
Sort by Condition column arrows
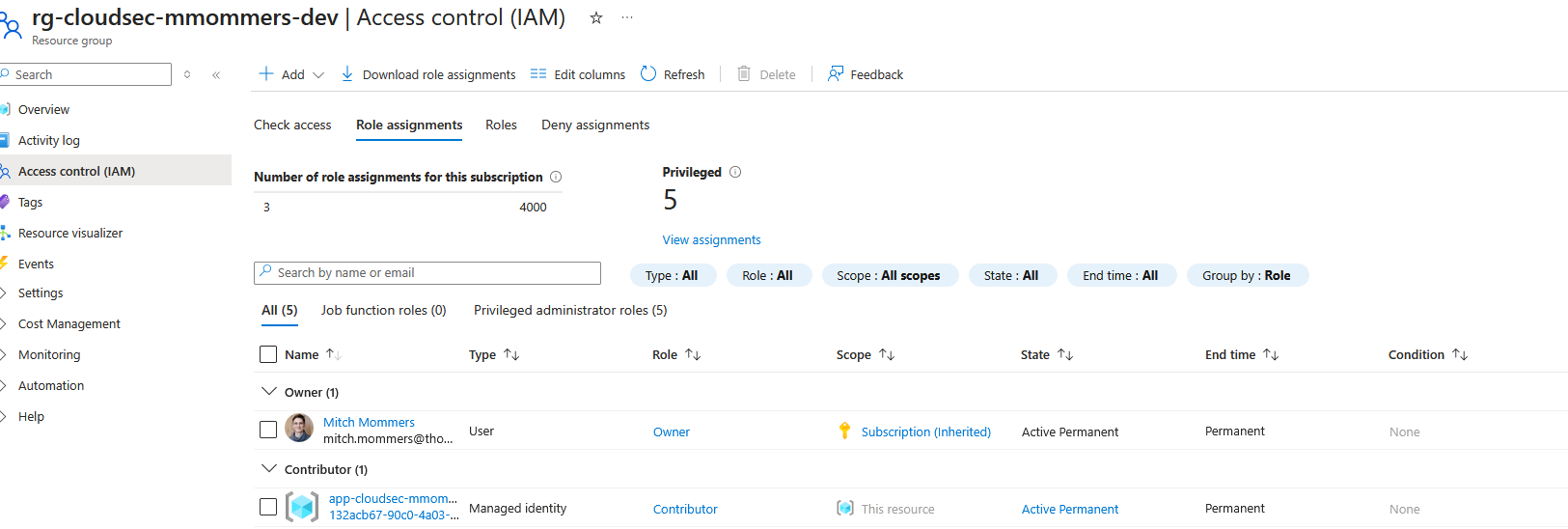point(1460,354)
